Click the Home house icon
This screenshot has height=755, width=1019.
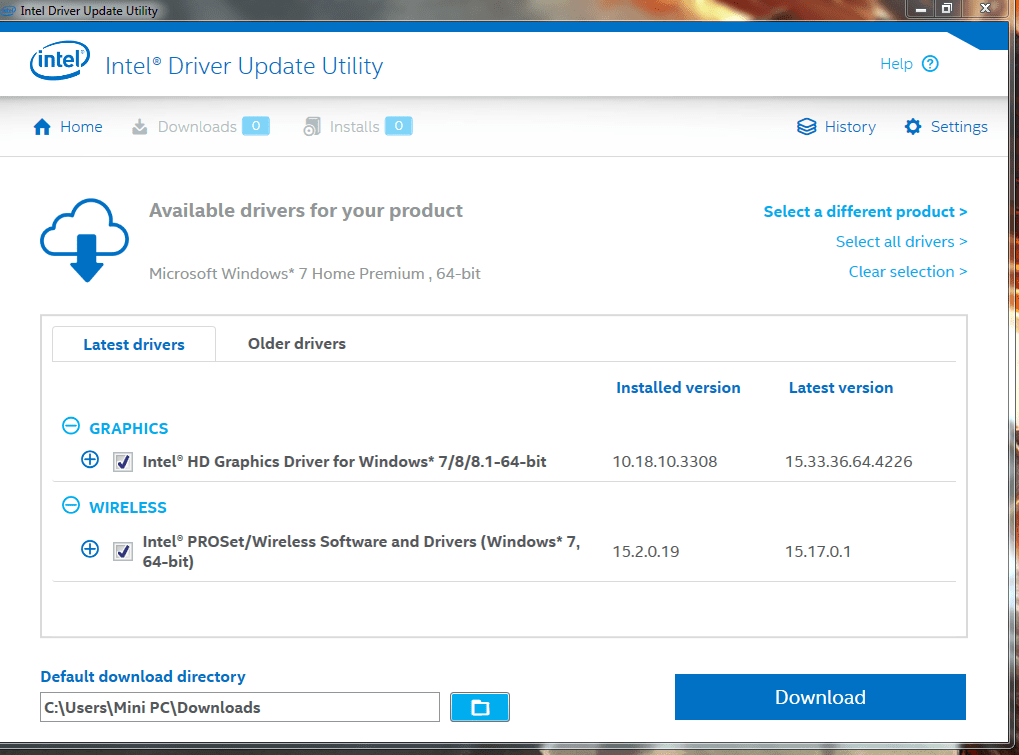[x=42, y=127]
